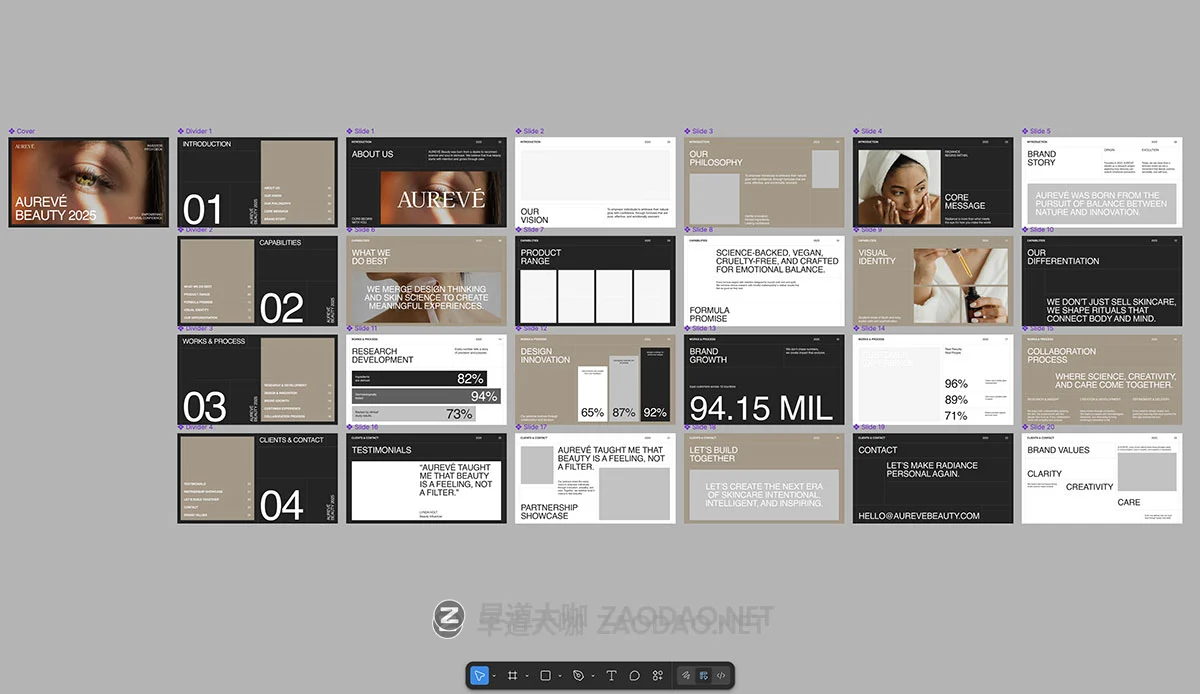Toggle Dev Mode code view
The height and width of the screenshot is (694, 1200).
pos(721,676)
